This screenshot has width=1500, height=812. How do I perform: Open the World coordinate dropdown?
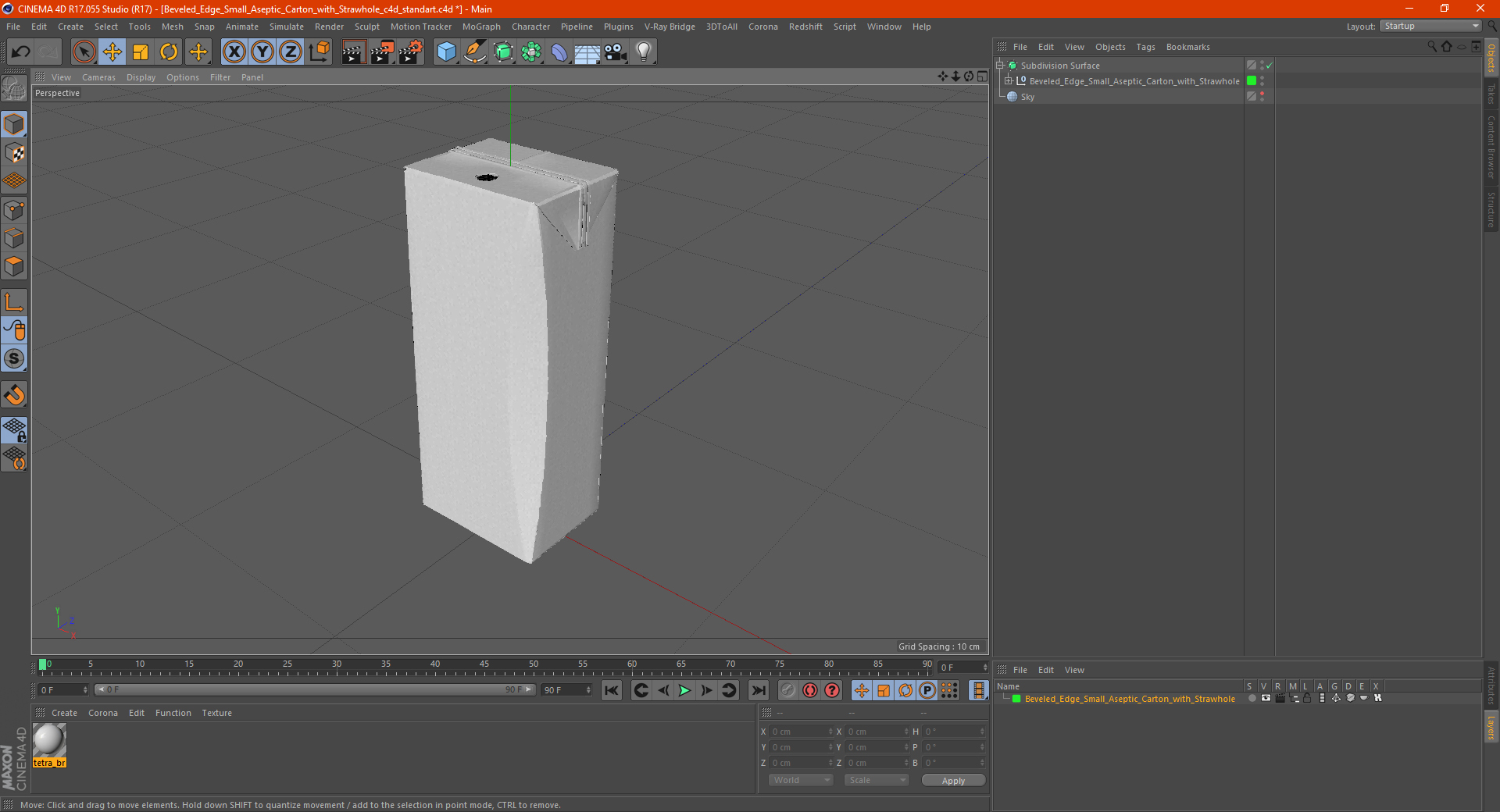pyautogui.click(x=801, y=780)
